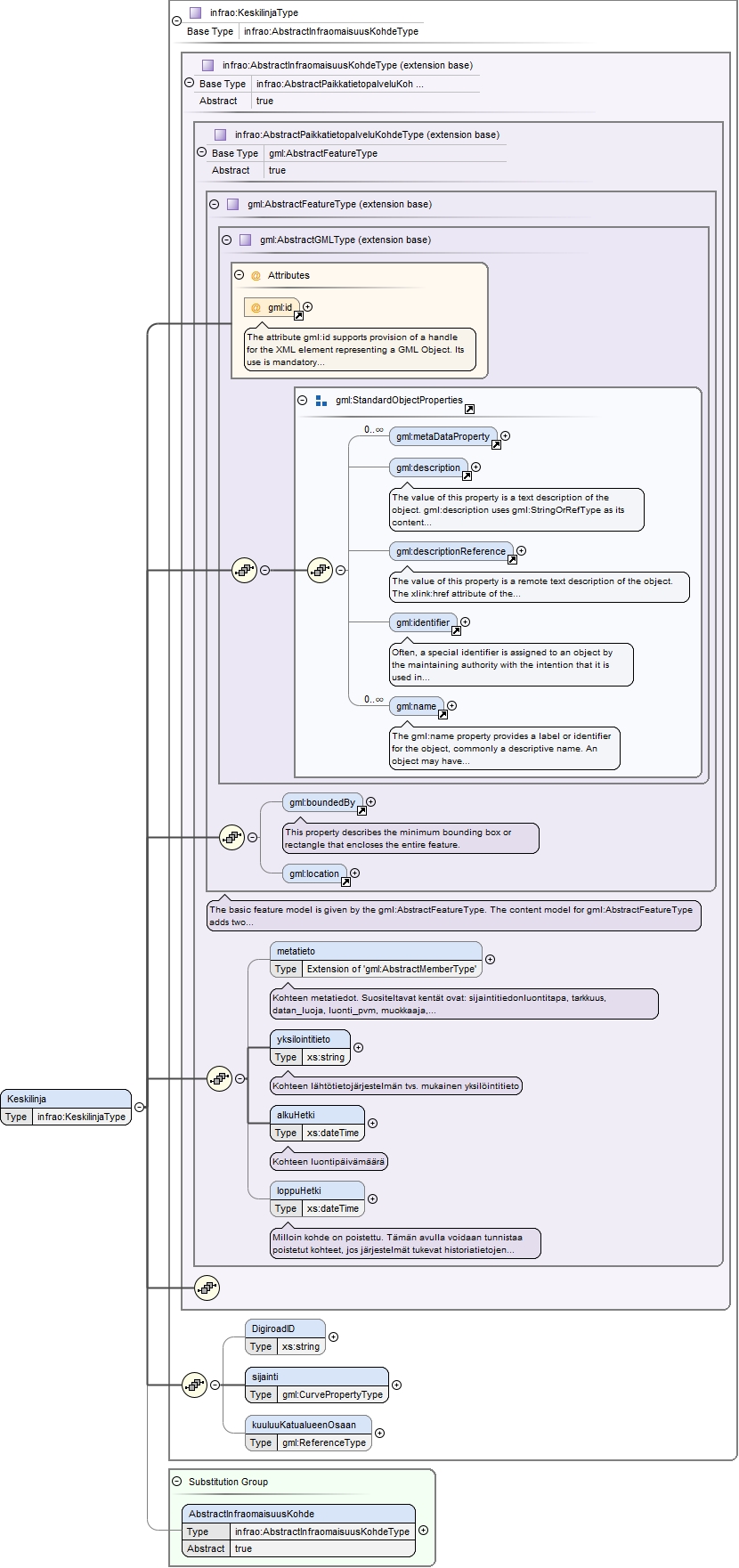This screenshot has width=739, height=1568.
Task: Expand alkuHetki plus button
Action: [x=372, y=1123]
